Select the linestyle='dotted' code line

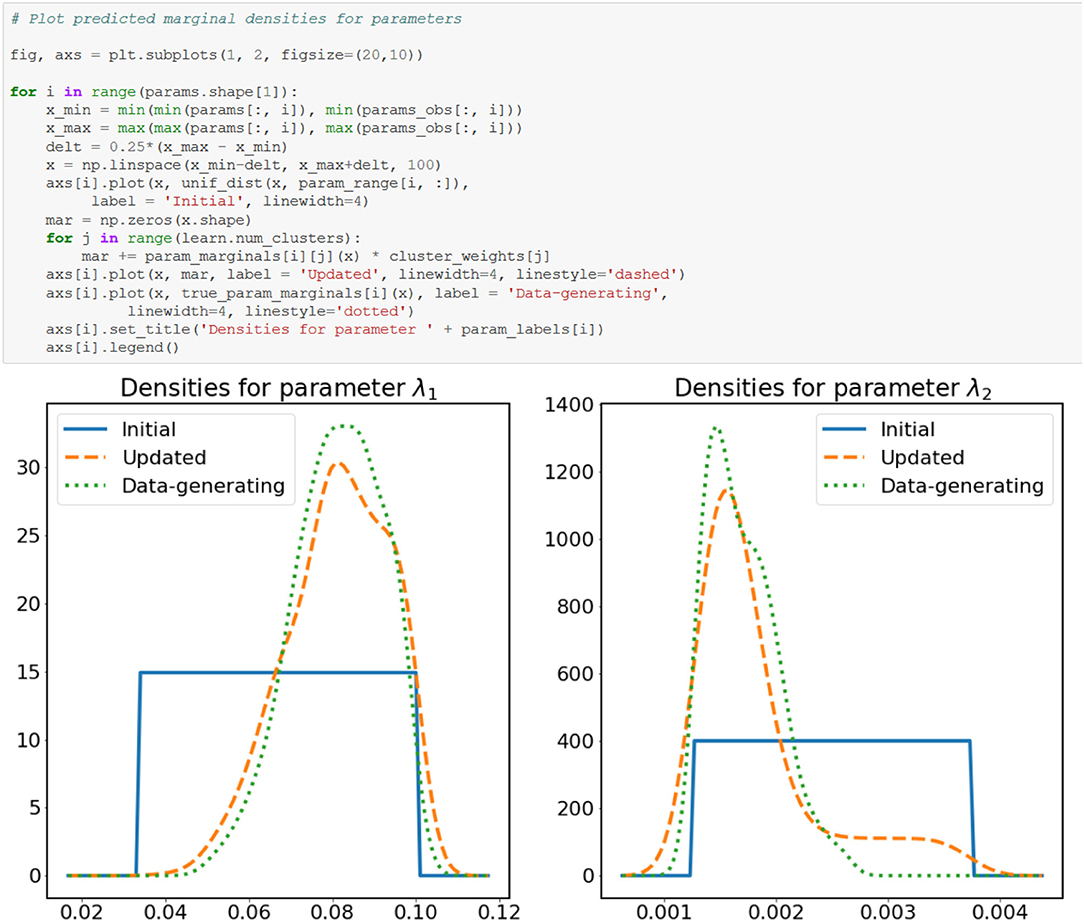[270, 311]
